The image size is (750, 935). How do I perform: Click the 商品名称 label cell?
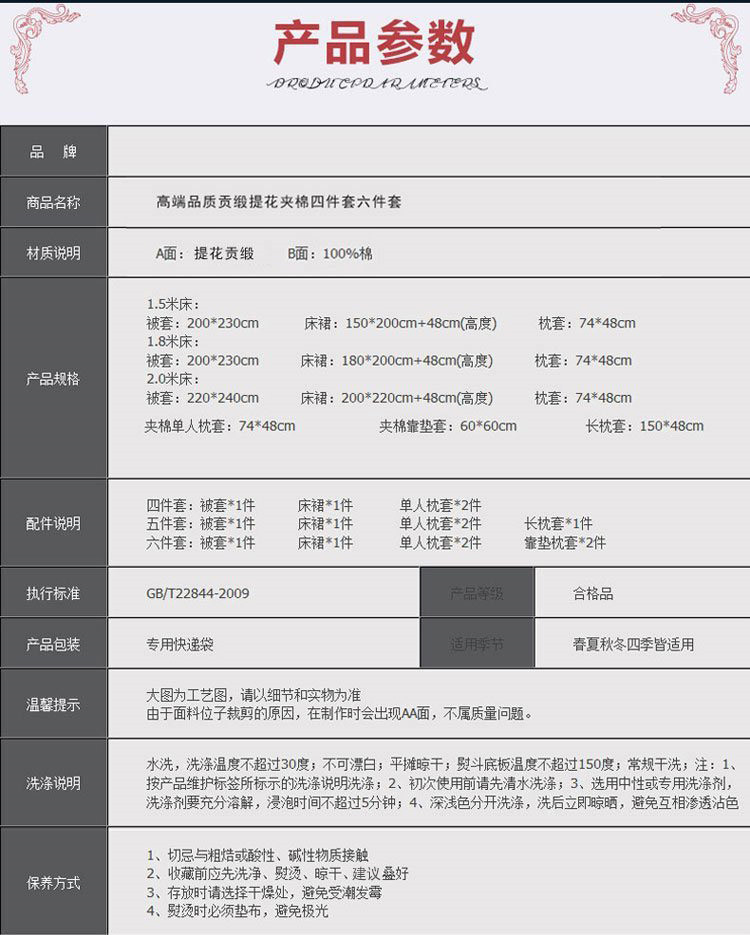coord(53,202)
